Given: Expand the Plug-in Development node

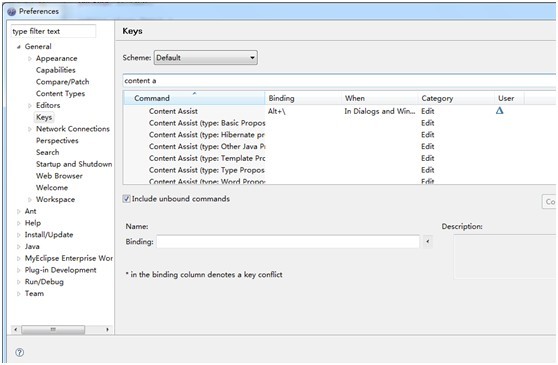Looking at the screenshot, I should (x=19, y=270).
